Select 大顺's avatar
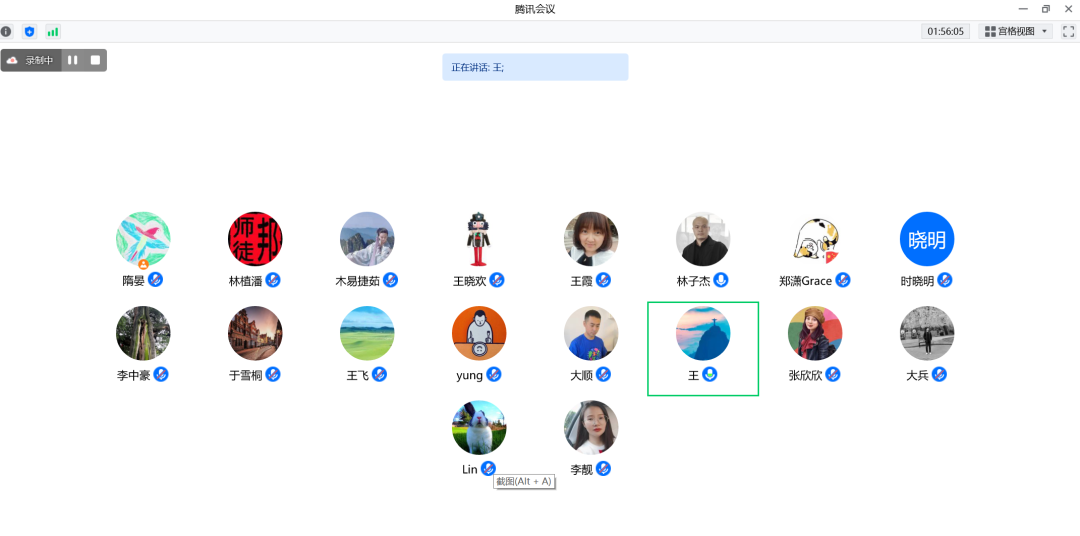The height and width of the screenshot is (536, 1080). pyautogui.click(x=591, y=333)
